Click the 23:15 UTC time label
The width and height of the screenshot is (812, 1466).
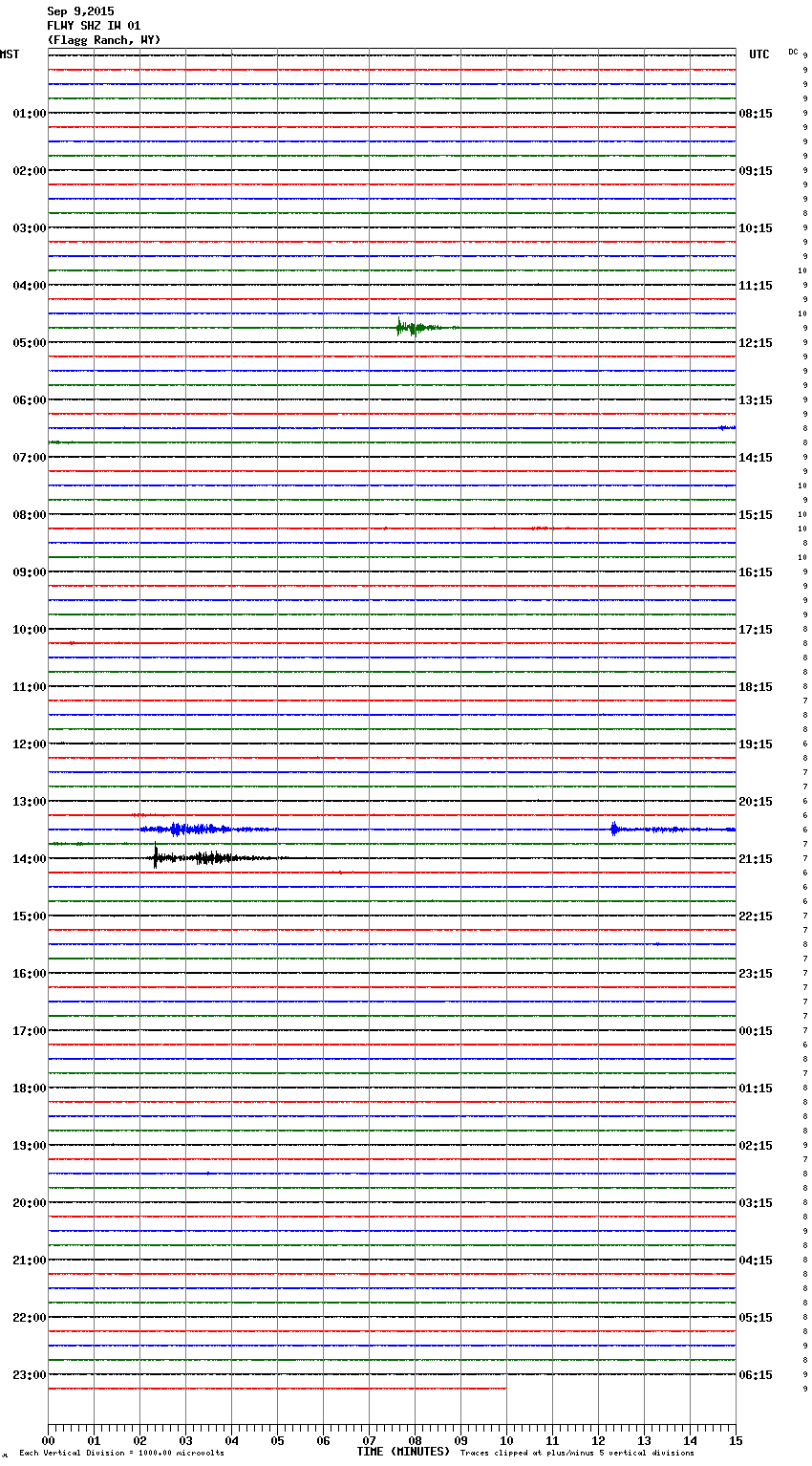click(756, 974)
